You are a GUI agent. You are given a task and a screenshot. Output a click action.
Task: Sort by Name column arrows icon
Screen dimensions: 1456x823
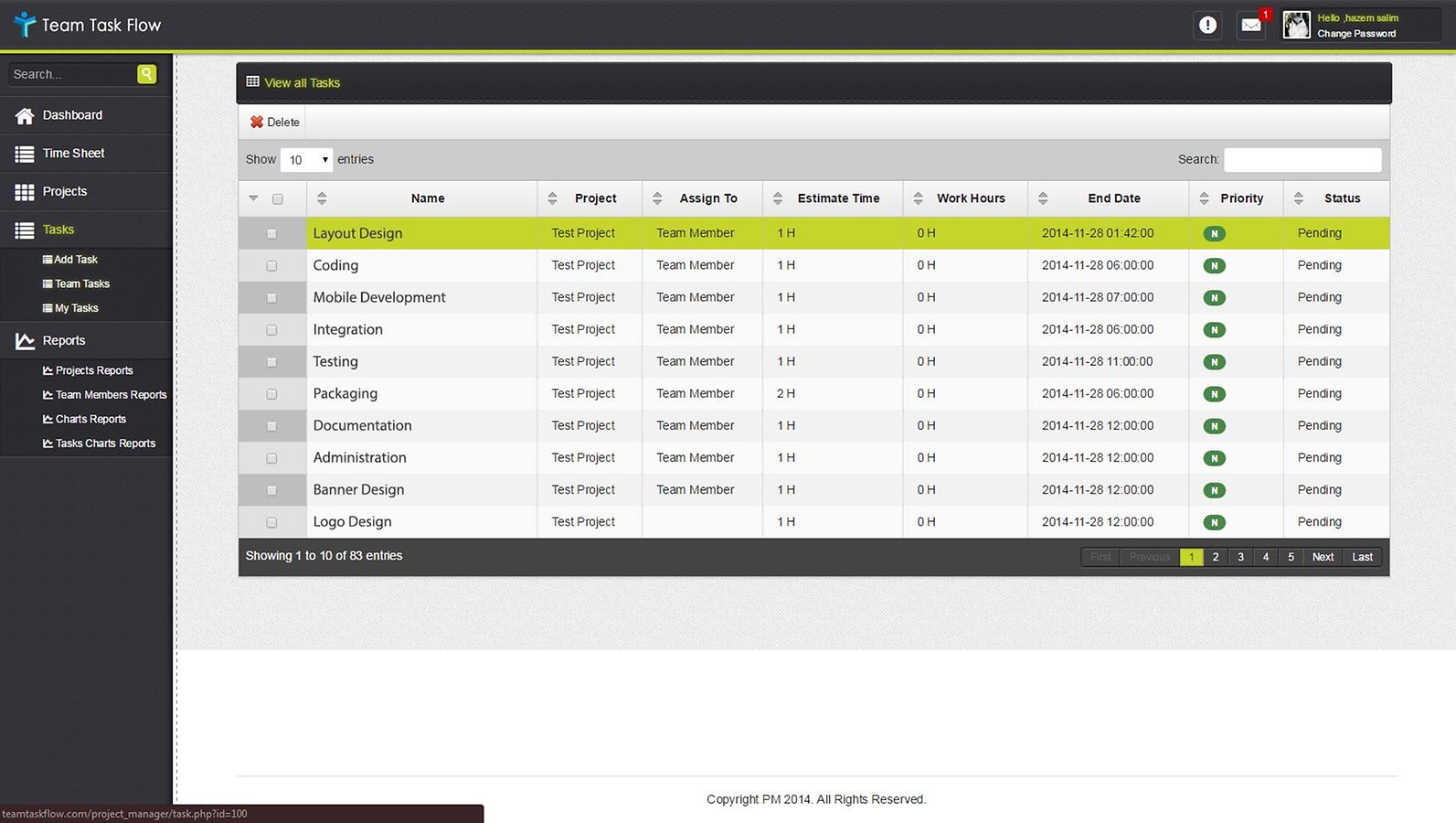(x=322, y=198)
